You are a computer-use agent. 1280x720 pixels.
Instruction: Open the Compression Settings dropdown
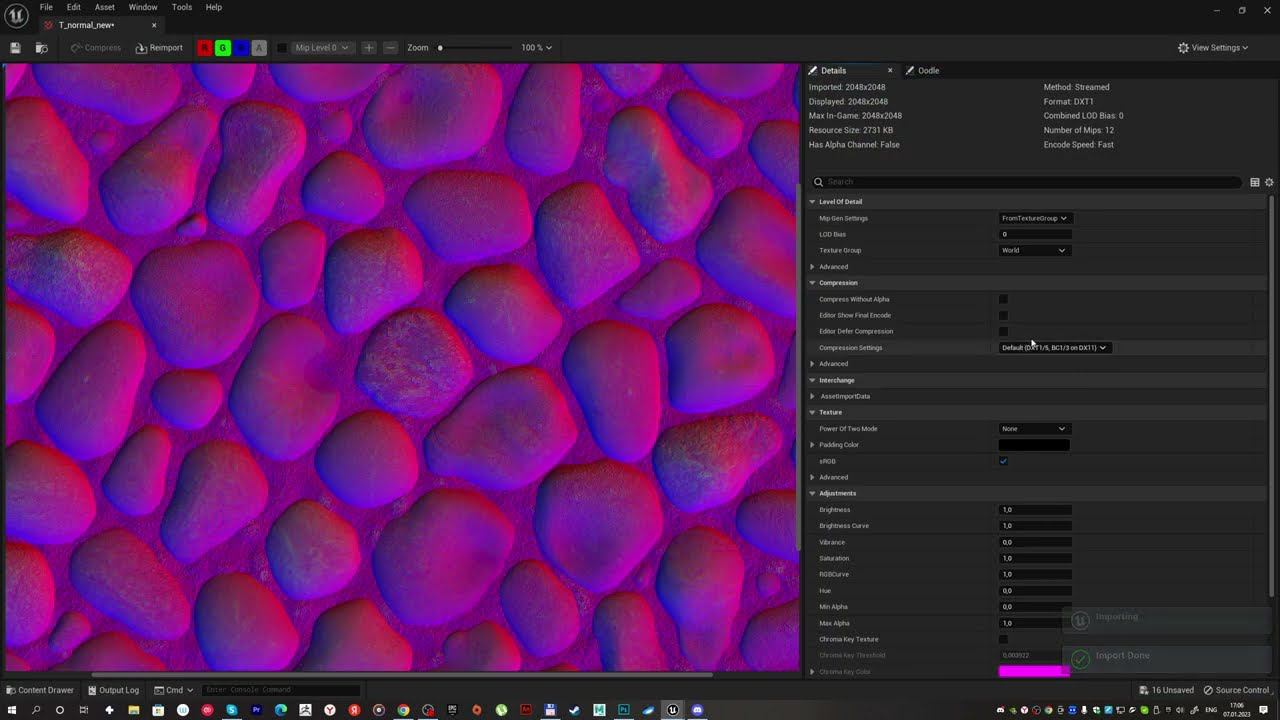(x=1054, y=348)
